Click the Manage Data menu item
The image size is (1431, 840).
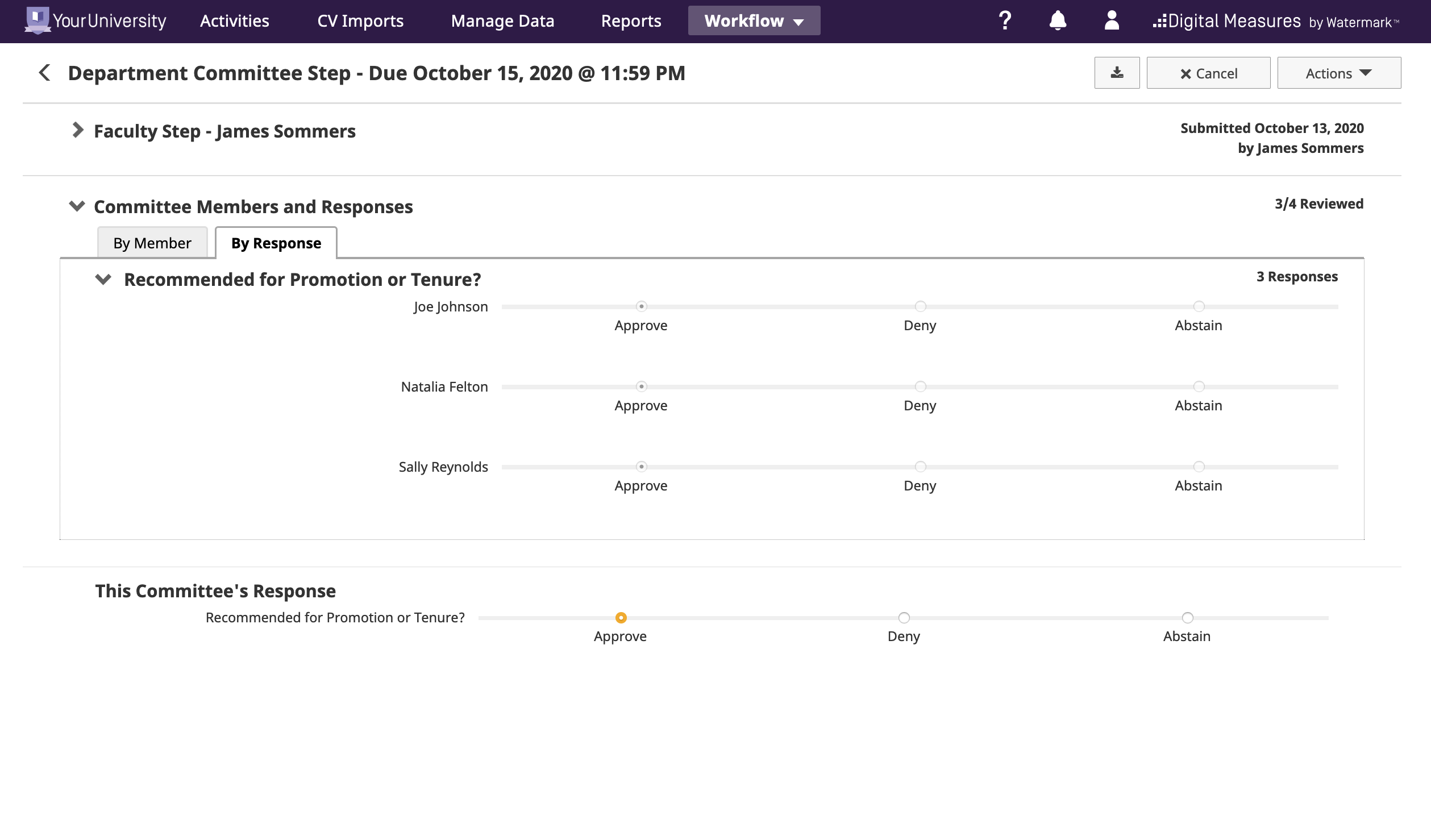coord(502,20)
